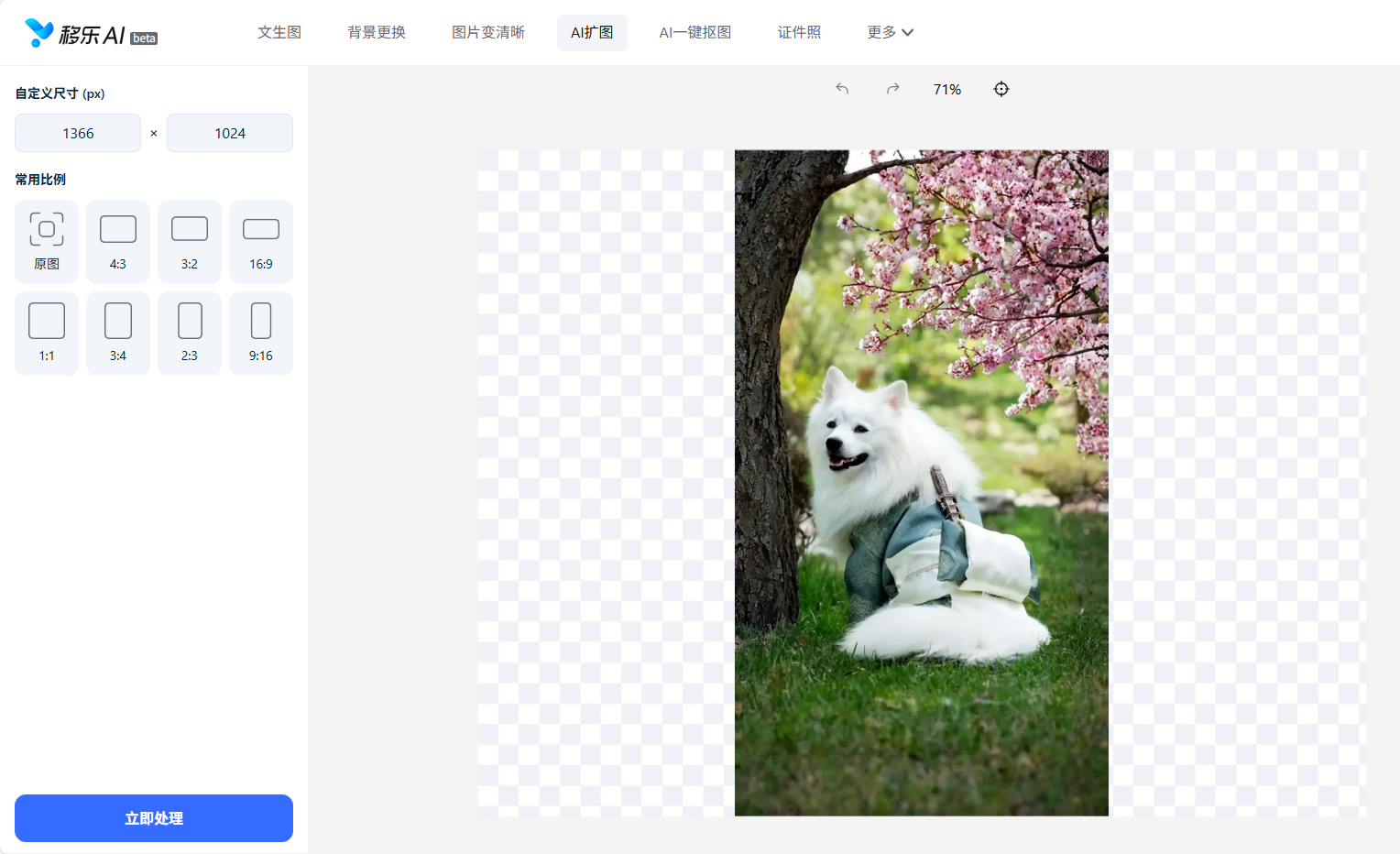Image resolution: width=1400 pixels, height=854 pixels.
Task: Choose the 4:3 aspect ratio preset
Action: coord(118,241)
